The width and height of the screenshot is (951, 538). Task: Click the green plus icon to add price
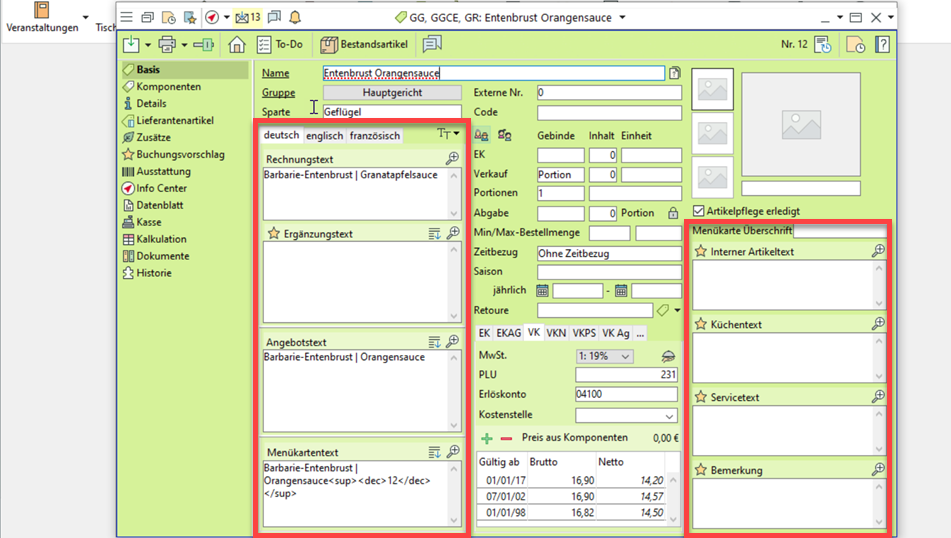coord(487,438)
